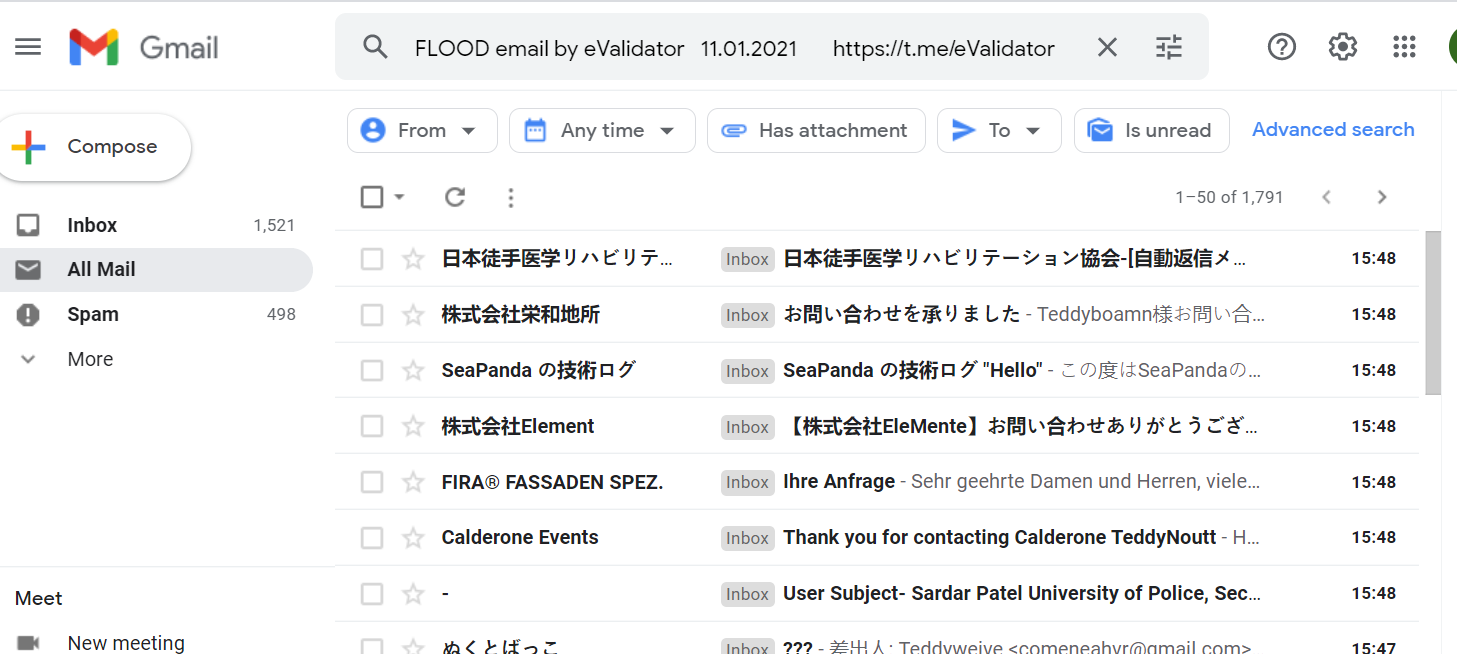
Task: Go to the Inbox folder
Action: coord(92,225)
